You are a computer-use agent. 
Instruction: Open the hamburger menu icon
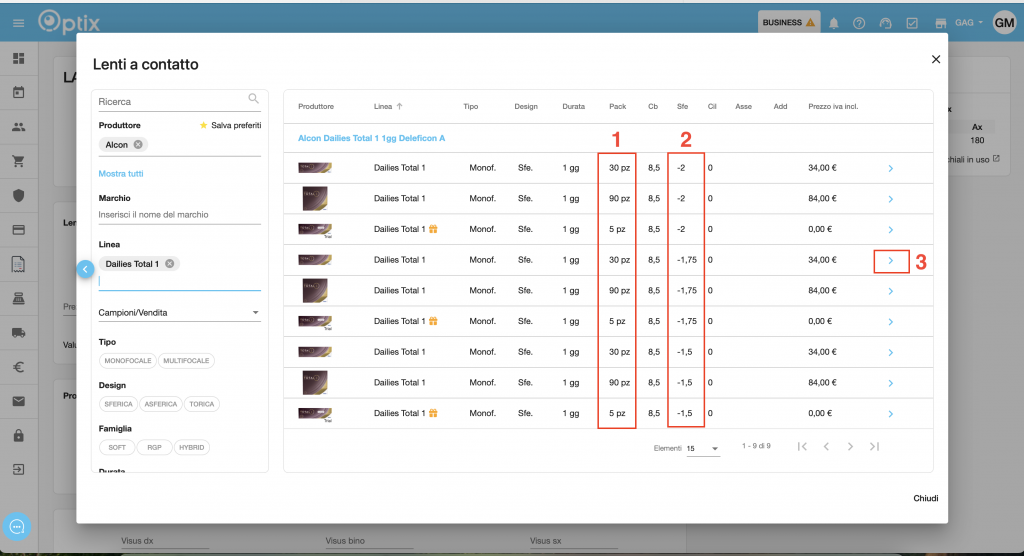(18, 23)
